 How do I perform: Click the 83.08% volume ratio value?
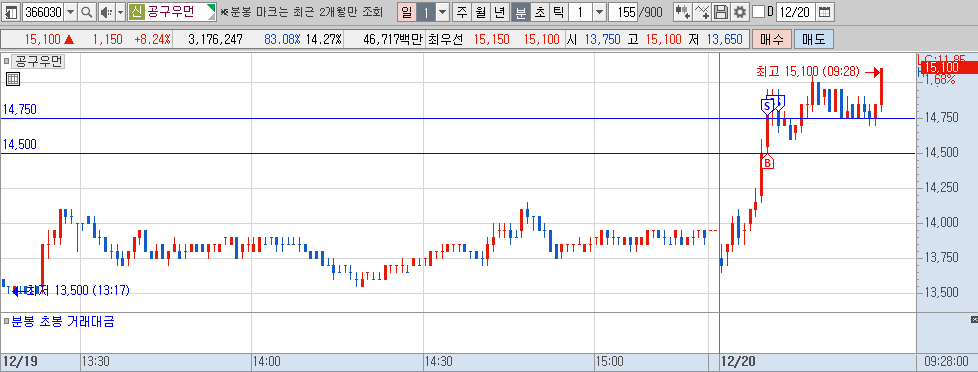click(x=282, y=39)
